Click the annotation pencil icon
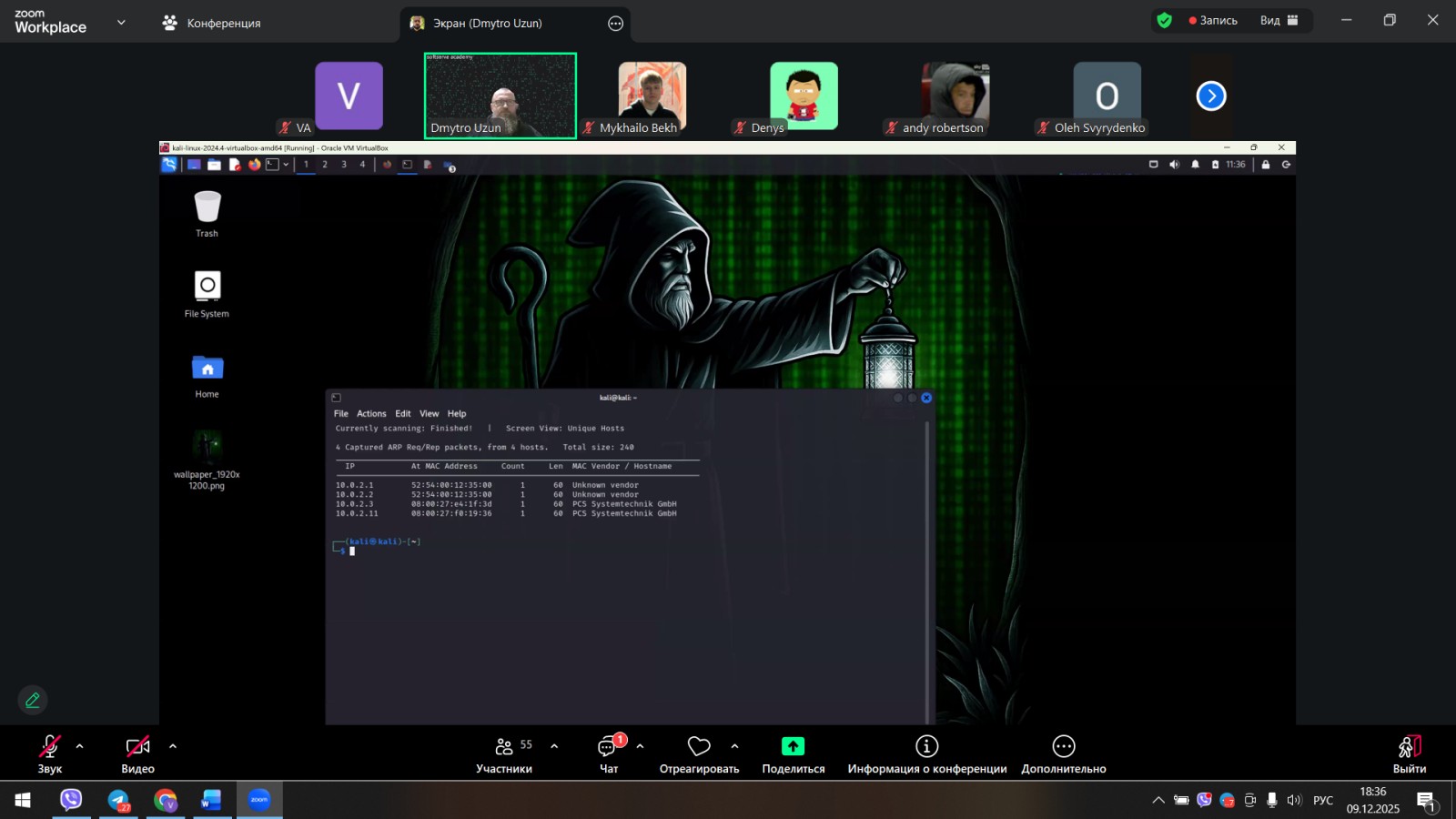Image resolution: width=1456 pixels, height=819 pixels. (x=33, y=700)
